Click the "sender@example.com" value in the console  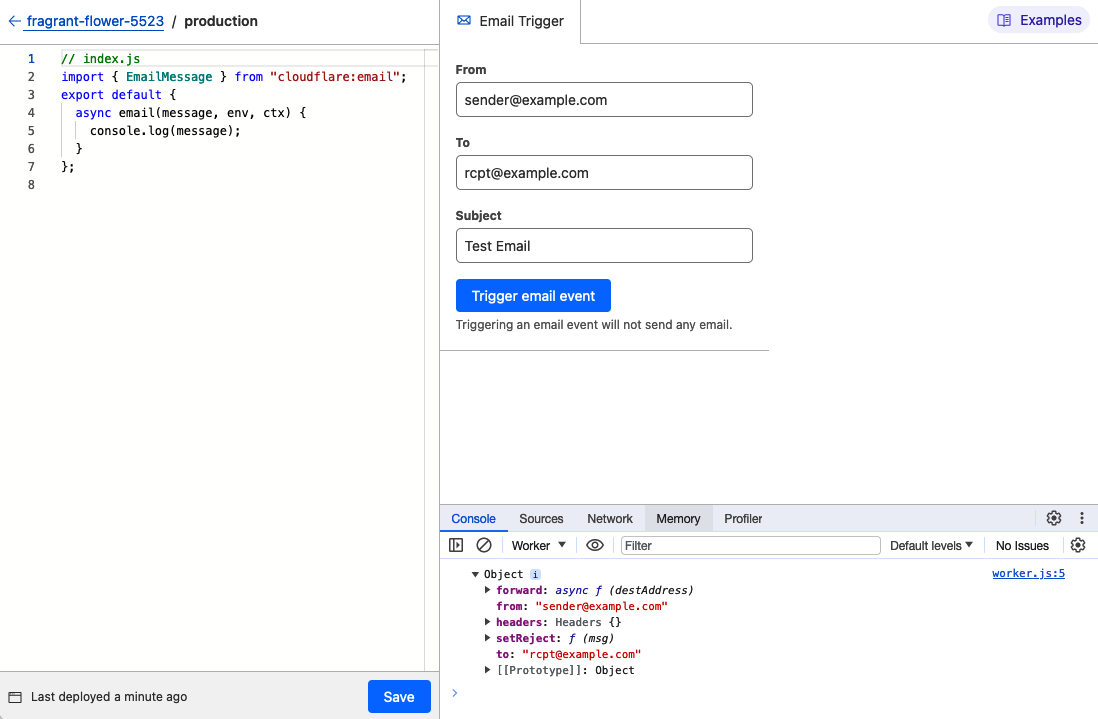(x=602, y=606)
